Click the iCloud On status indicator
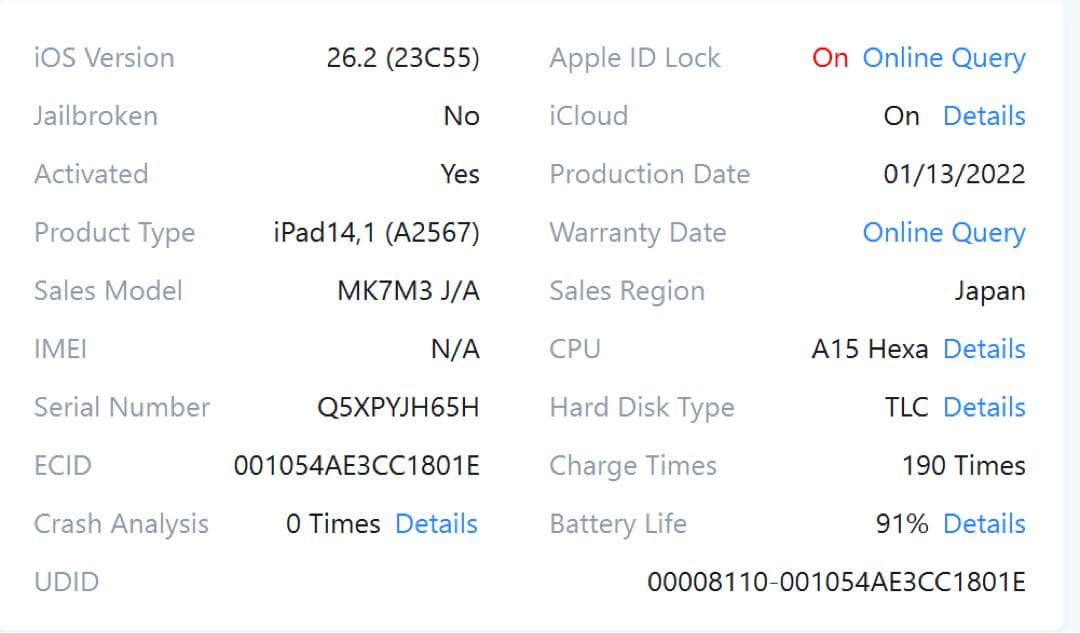The width and height of the screenshot is (1080, 633). coord(903,116)
